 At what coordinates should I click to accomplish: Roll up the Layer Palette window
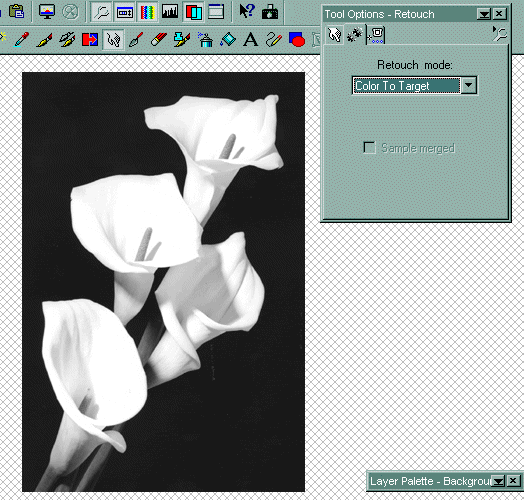(x=498, y=481)
